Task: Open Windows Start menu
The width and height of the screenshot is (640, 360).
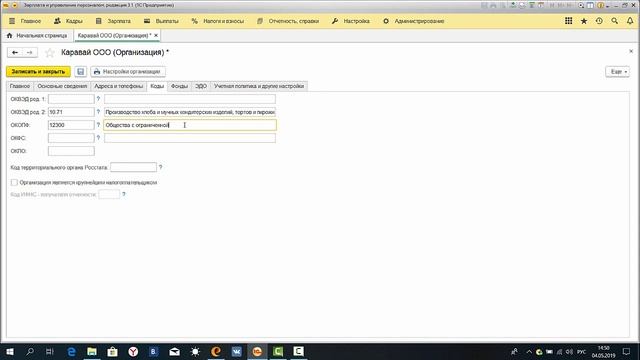Action: click(9, 351)
